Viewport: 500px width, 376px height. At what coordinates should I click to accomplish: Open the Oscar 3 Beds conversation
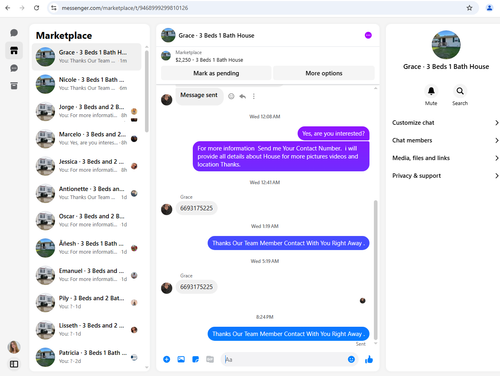click(x=87, y=221)
